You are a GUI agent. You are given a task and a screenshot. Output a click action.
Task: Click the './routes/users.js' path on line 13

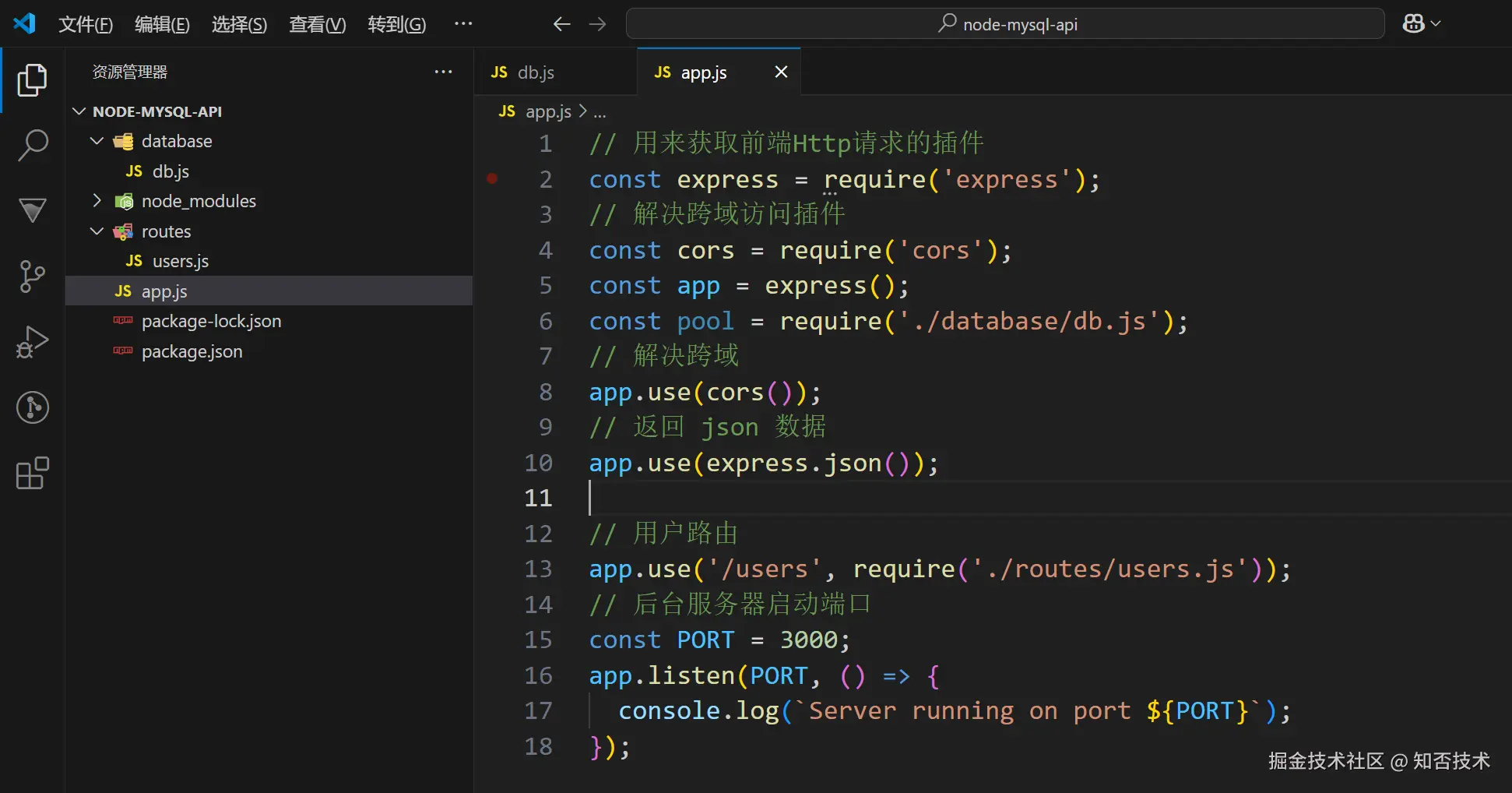click(x=1109, y=569)
